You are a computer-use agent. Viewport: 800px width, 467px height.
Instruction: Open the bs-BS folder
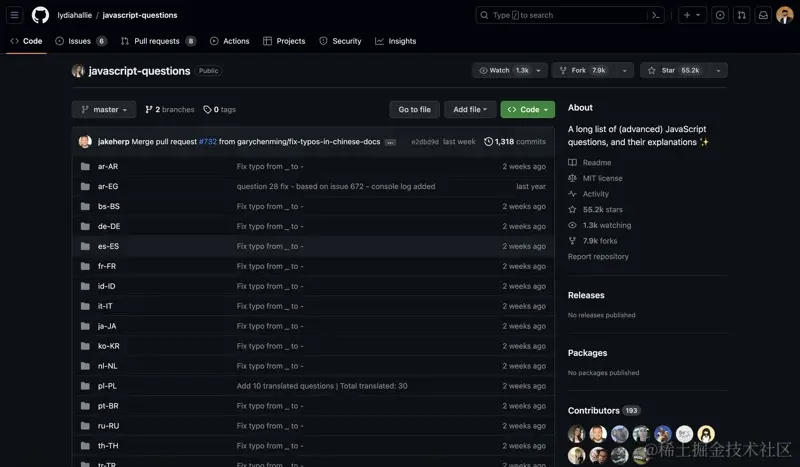click(109, 206)
